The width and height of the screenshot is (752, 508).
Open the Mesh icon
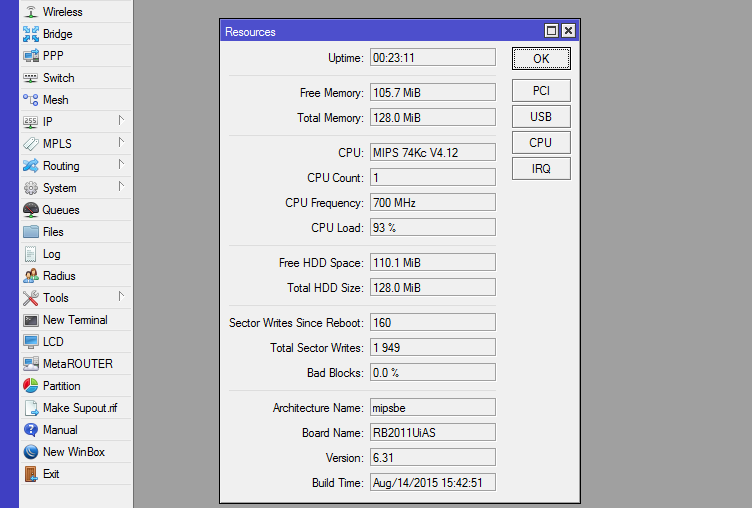[31, 100]
